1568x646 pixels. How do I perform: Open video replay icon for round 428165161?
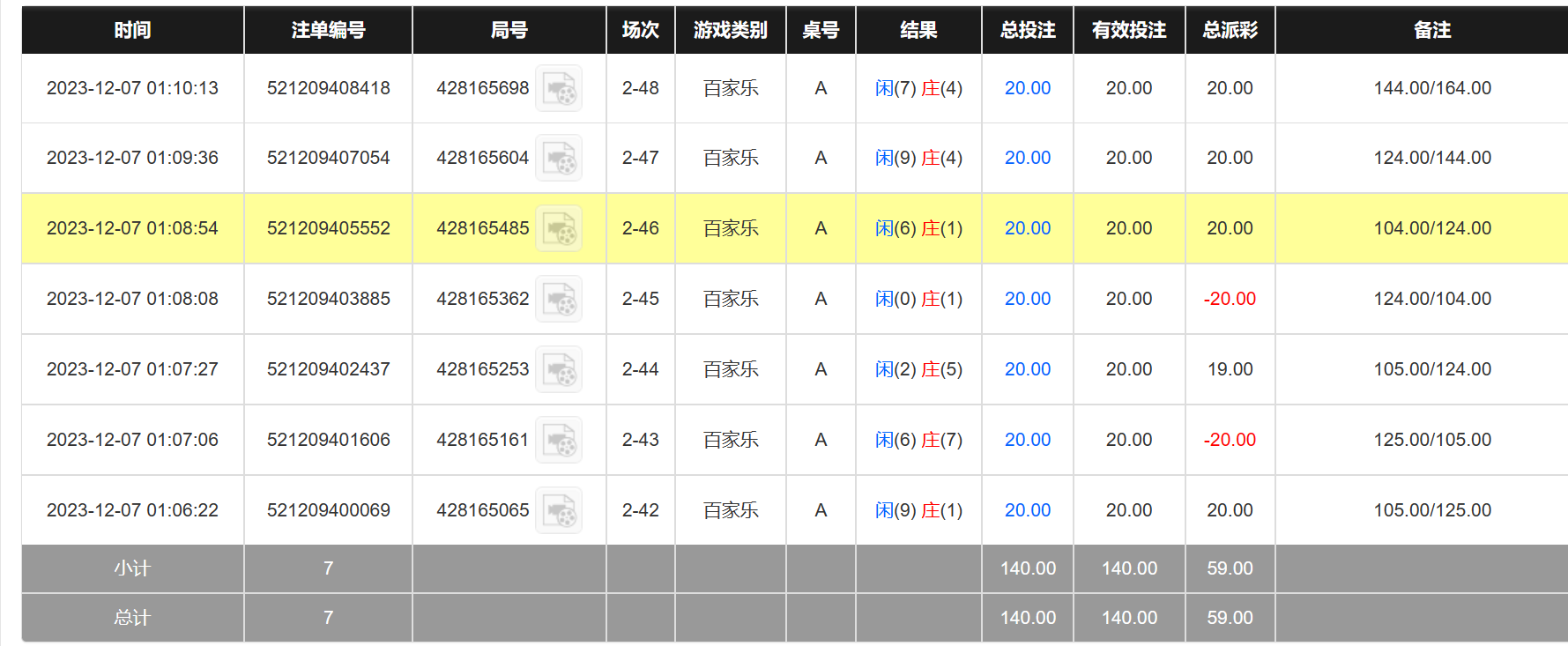coord(559,440)
